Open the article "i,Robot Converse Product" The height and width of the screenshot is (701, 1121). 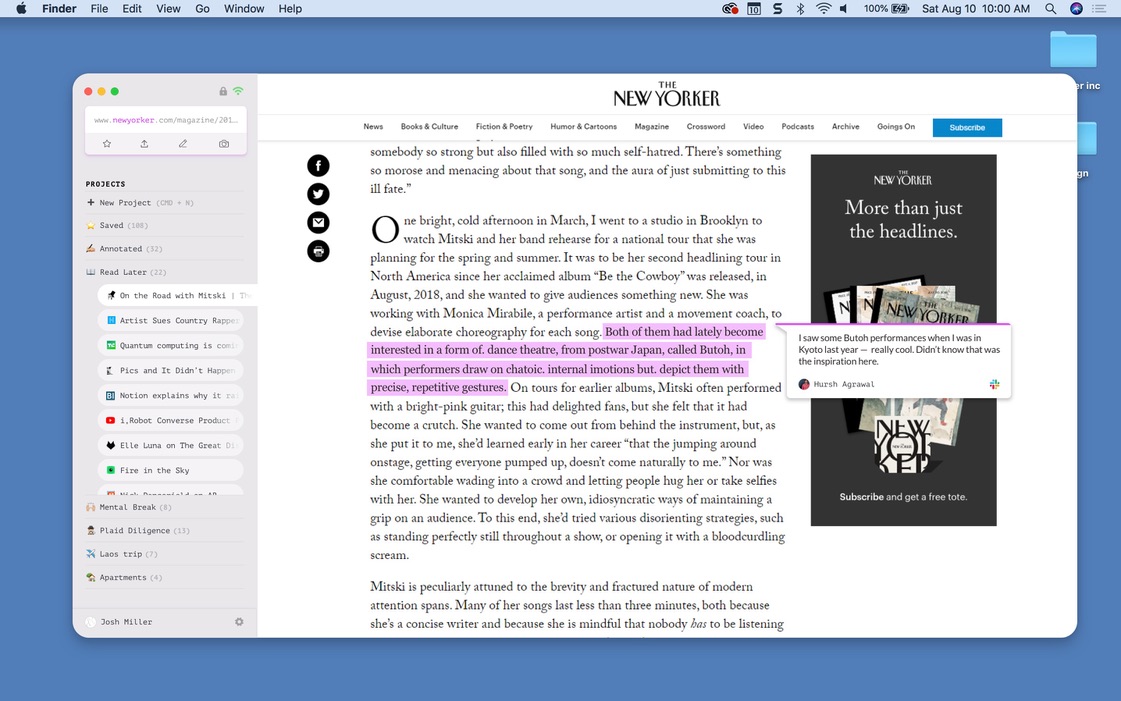point(170,421)
